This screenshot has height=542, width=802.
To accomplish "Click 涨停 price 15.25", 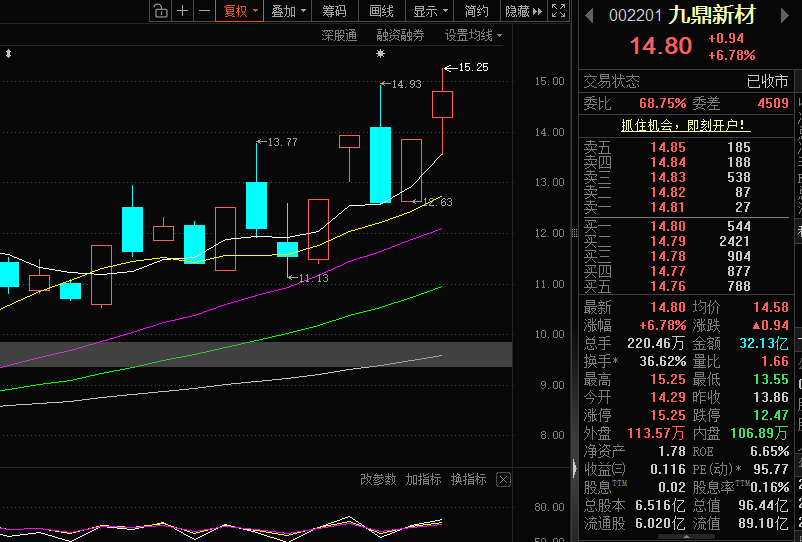I will click(668, 415).
